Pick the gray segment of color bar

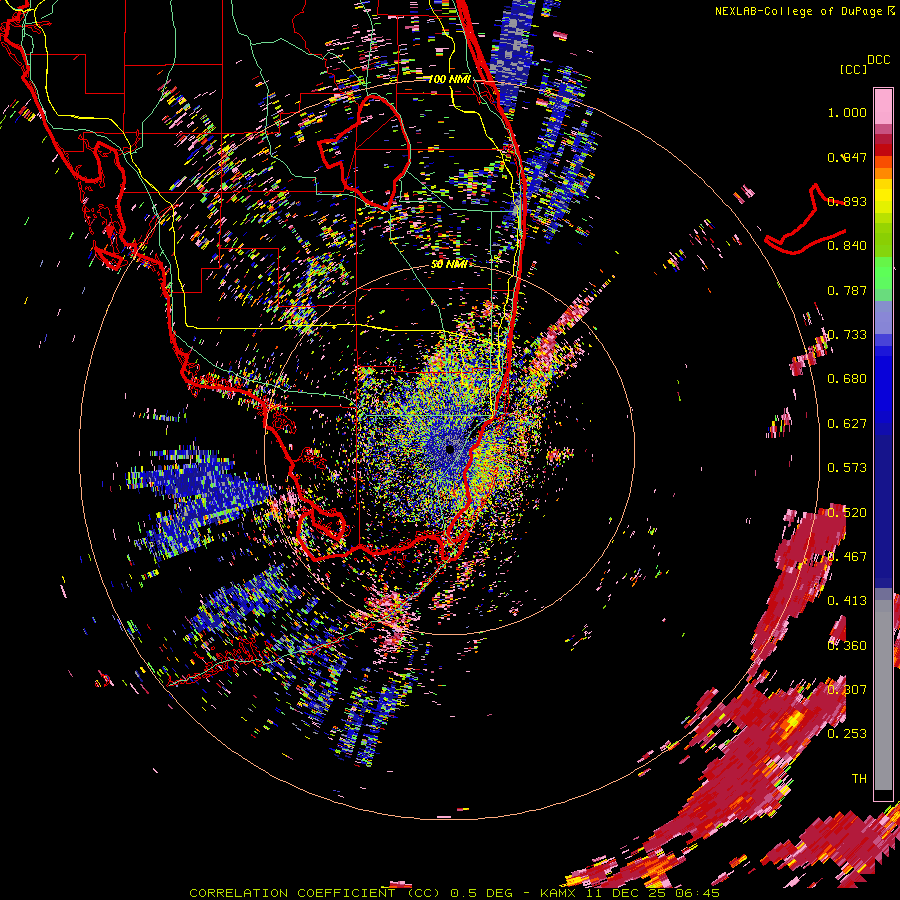pos(883,695)
